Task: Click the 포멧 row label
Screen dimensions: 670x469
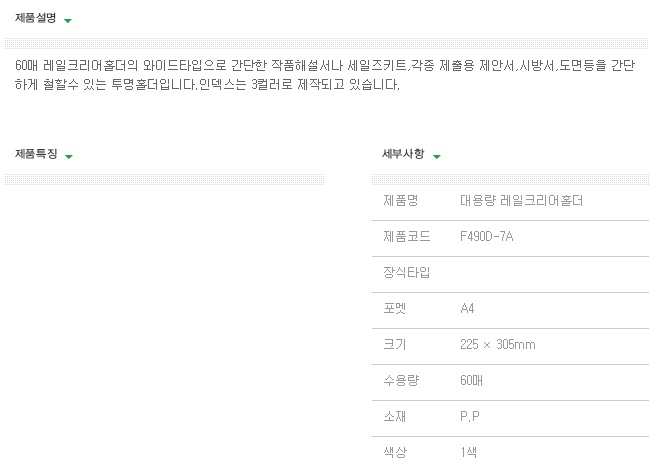Action: [394, 308]
